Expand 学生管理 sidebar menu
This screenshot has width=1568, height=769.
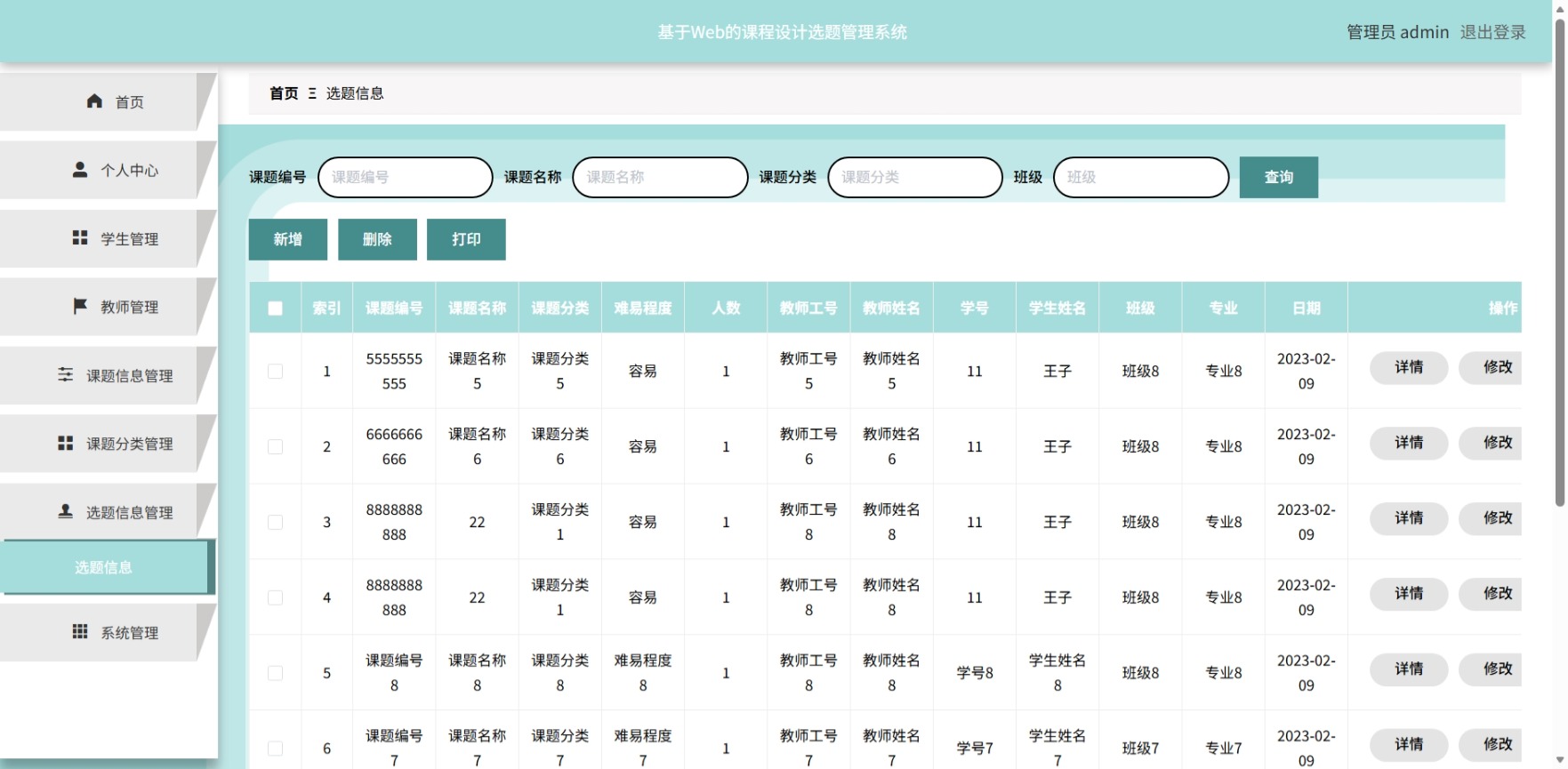tap(108, 238)
